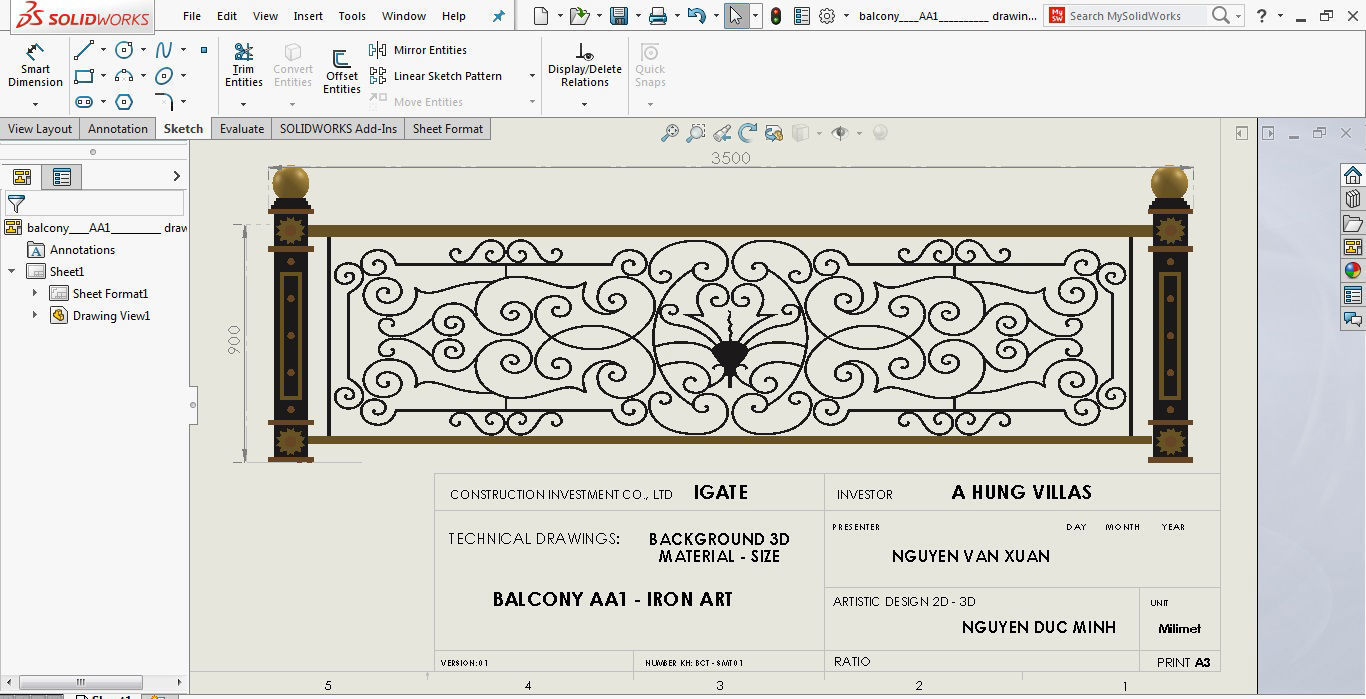Click the Rotate View icon
This screenshot has height=699, width=1366.
coord(747,133)
